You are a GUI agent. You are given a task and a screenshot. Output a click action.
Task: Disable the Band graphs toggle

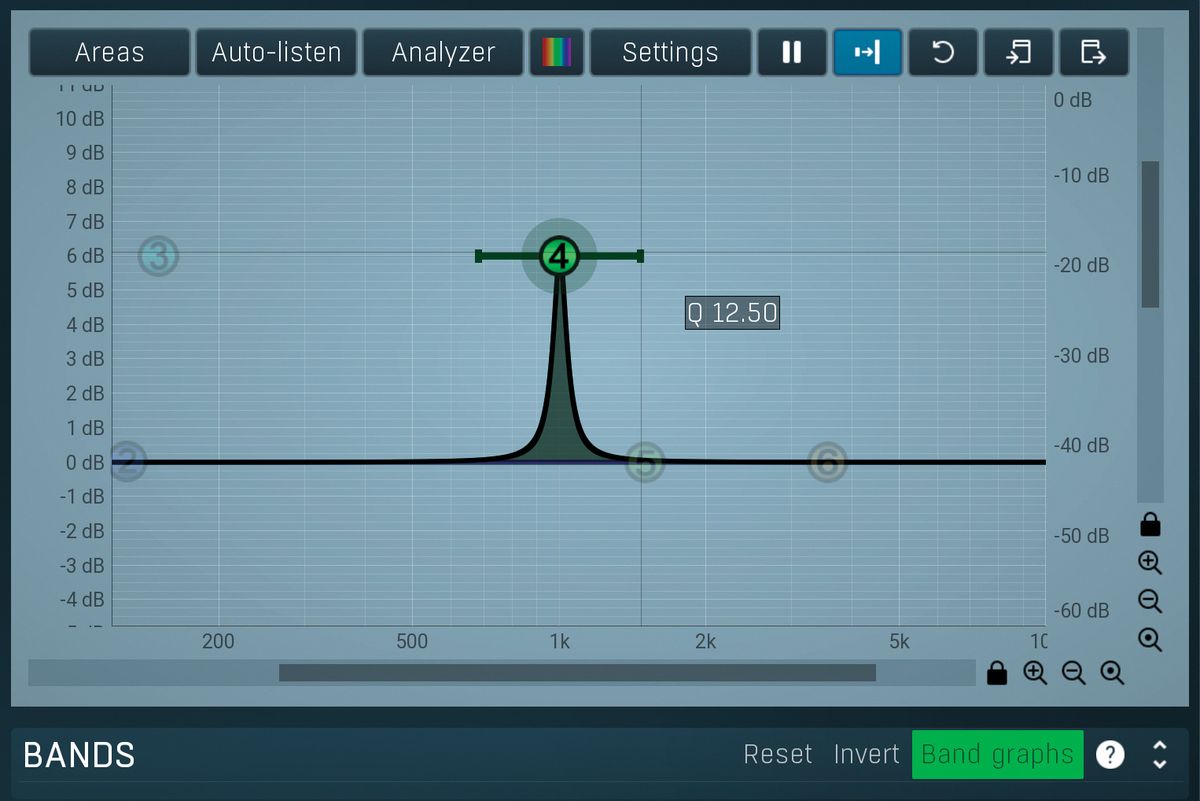(x=996, y=754)
